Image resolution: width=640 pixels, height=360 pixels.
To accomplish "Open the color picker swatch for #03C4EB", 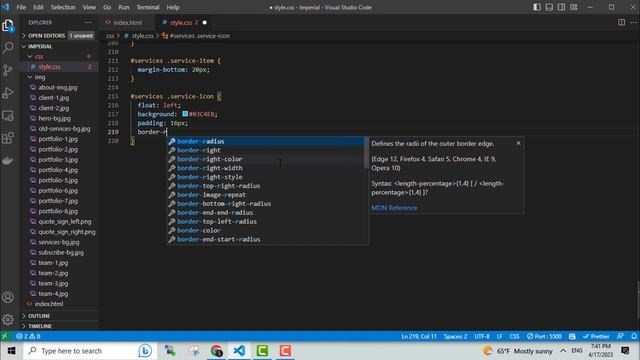I will (x=185, y=114).
